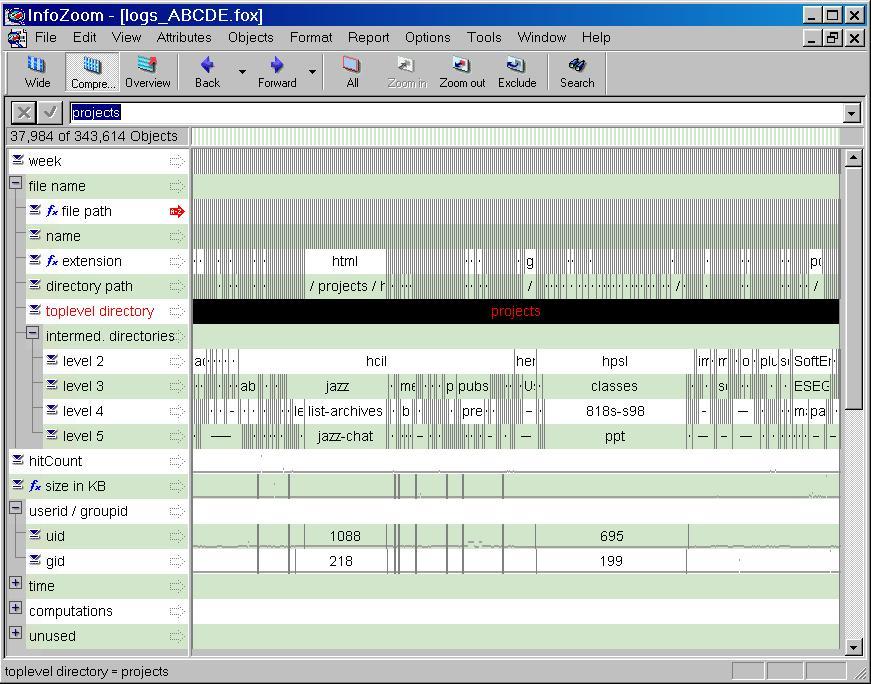
Task: Click the black projects bar in toplevel directory
Action: 515,311
